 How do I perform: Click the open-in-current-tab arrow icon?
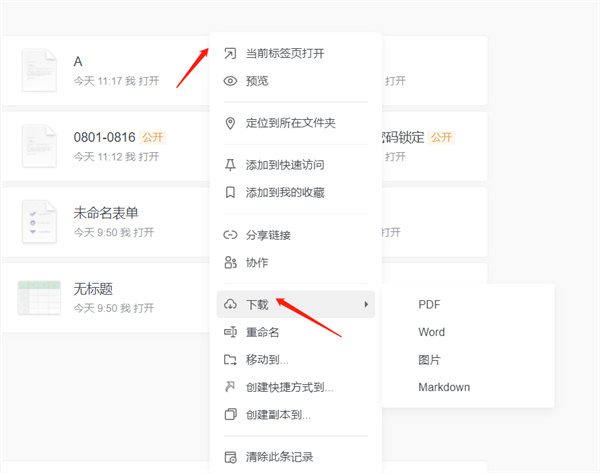pyautogui.click(x=230, y=53)
